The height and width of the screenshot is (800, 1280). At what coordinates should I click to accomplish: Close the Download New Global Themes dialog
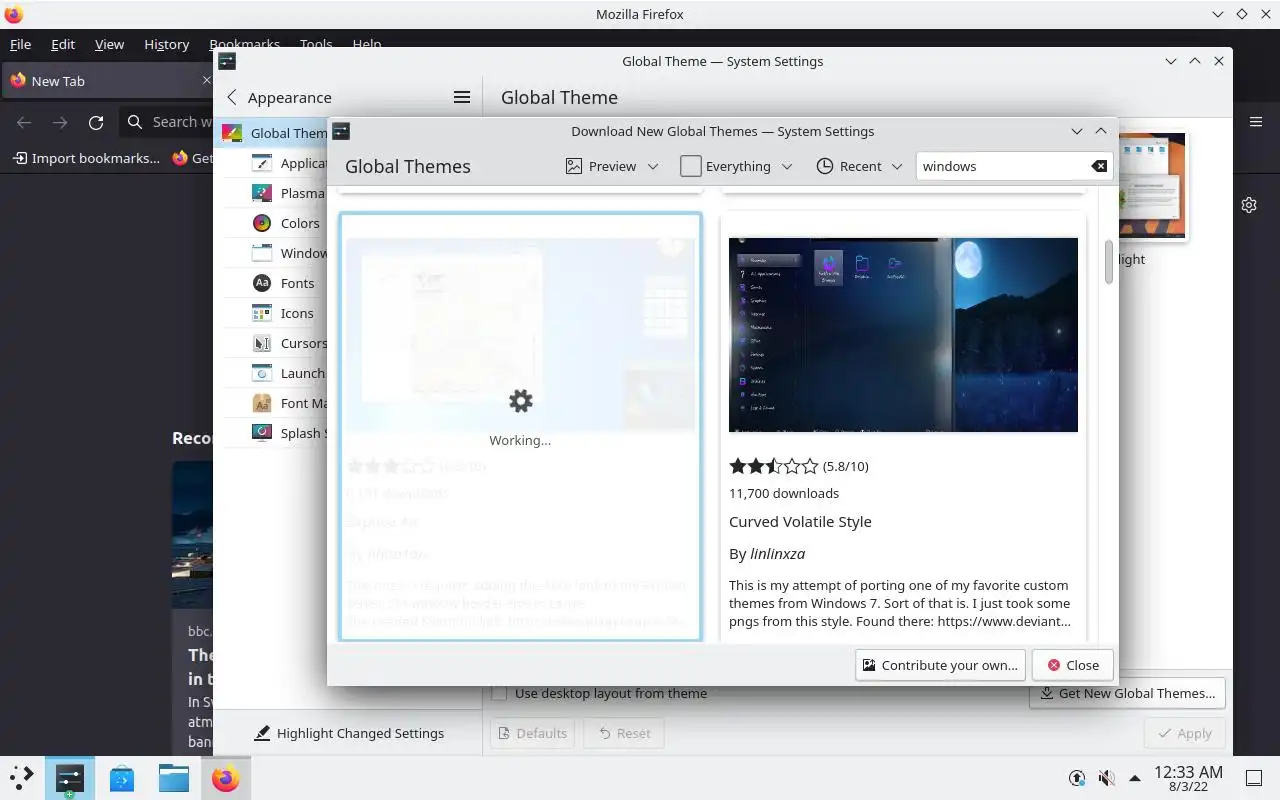(x=1072, y=665)
